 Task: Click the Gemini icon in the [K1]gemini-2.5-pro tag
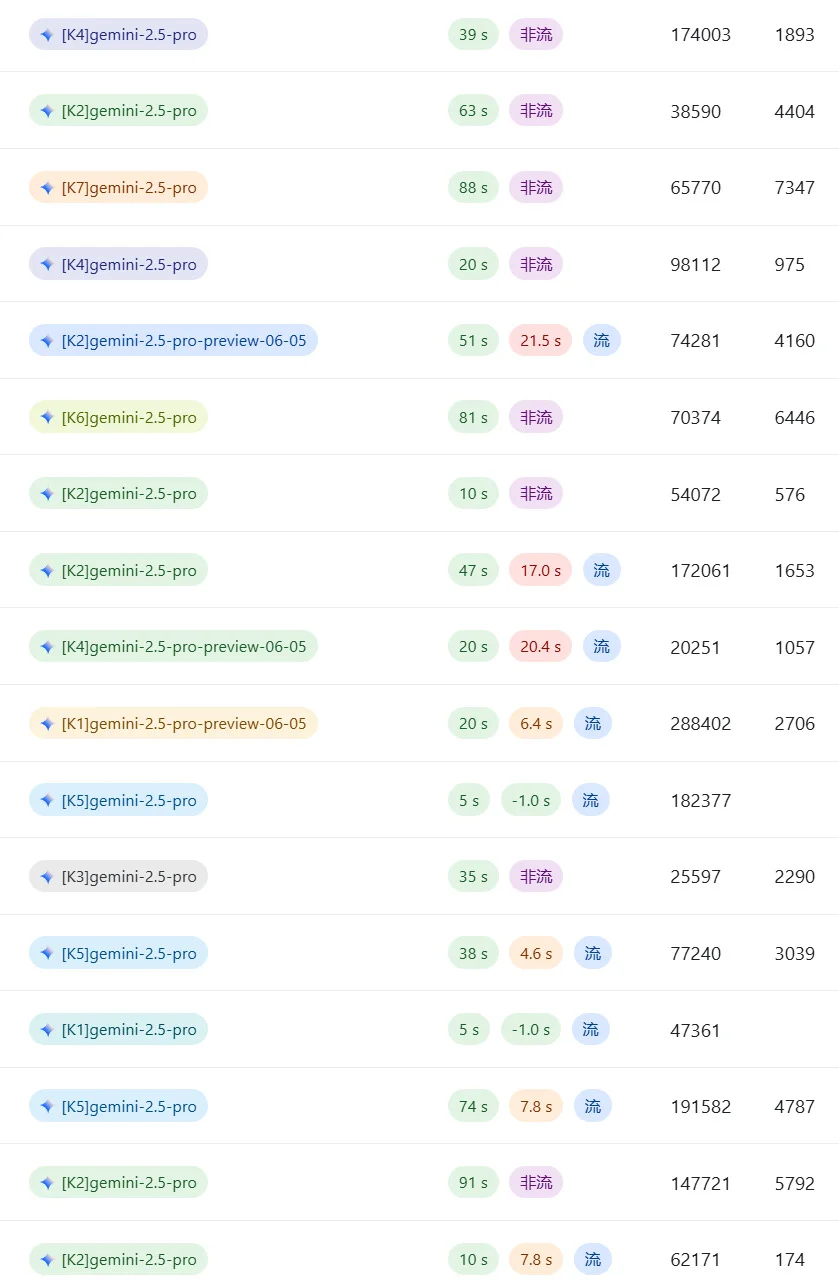(x=47, y=1030)
